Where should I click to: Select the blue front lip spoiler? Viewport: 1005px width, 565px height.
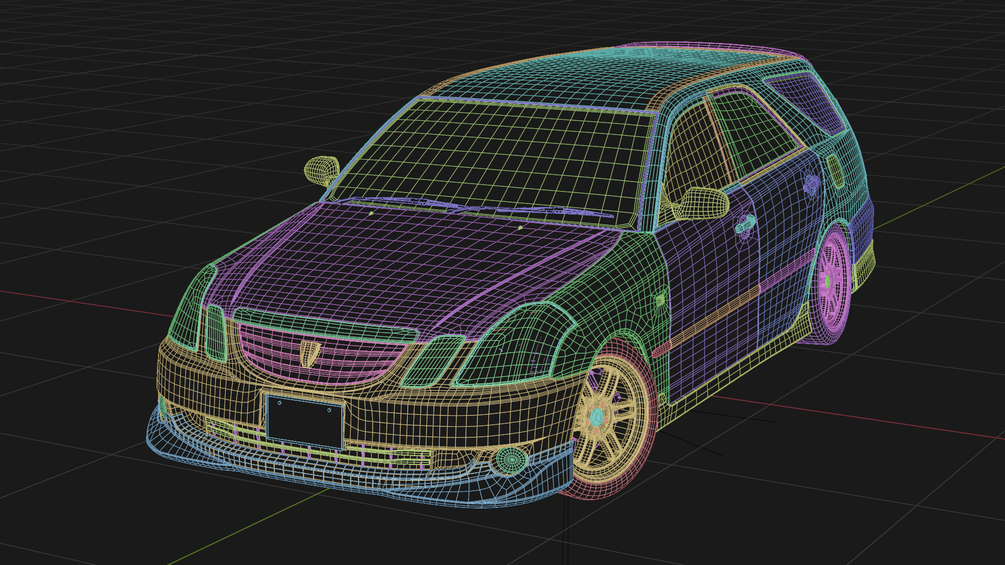click(359, 471)
